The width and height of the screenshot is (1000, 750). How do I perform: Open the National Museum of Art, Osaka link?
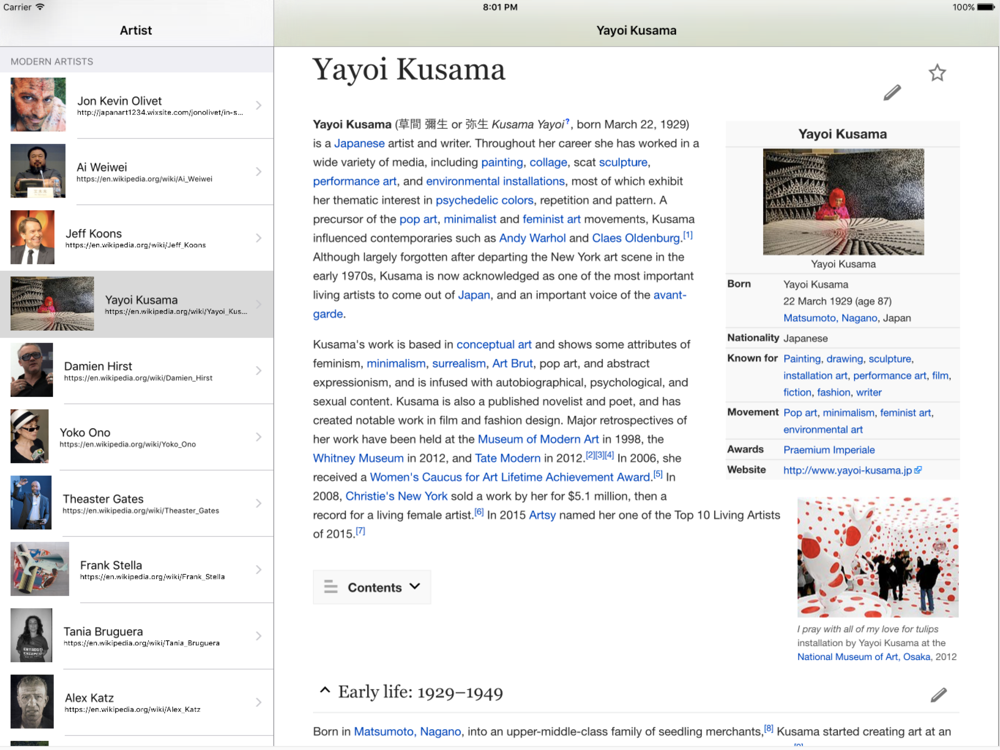(x=864, y=657)
